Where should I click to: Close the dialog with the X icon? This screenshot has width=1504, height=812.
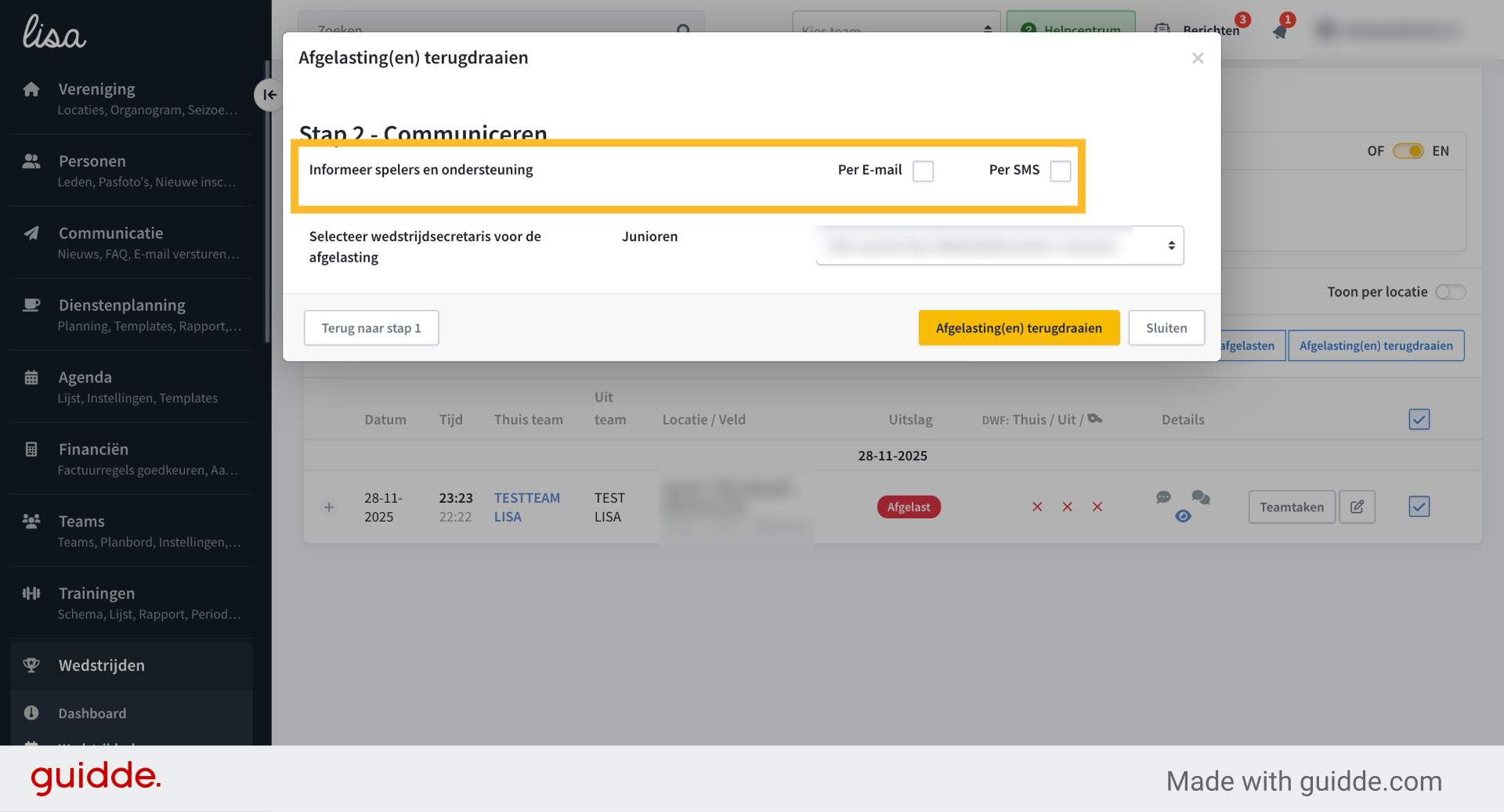(x=1198, y=58)
